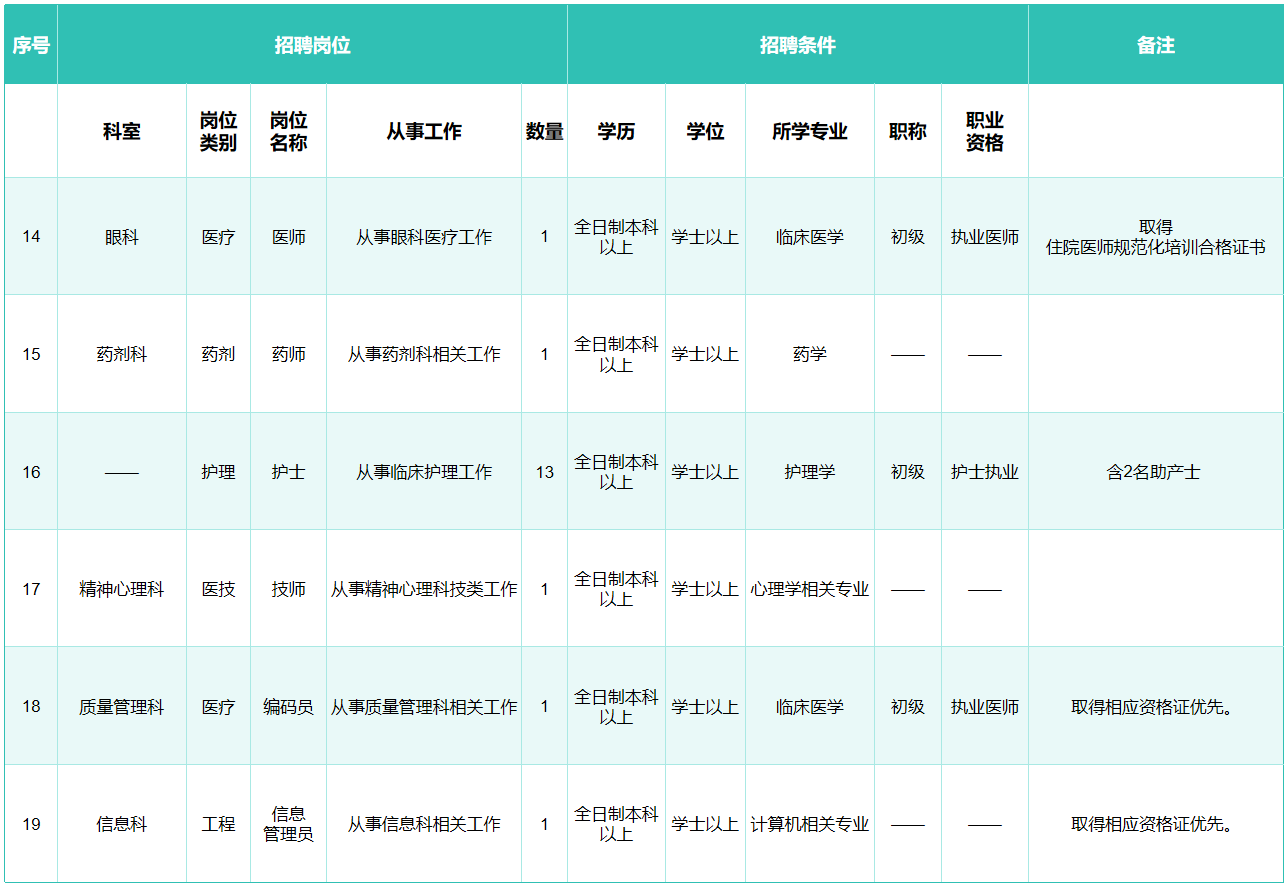Click the 科室 sub-header
Image resolution: width=1288 pixels, height=887 pixels.
[122, 132]
